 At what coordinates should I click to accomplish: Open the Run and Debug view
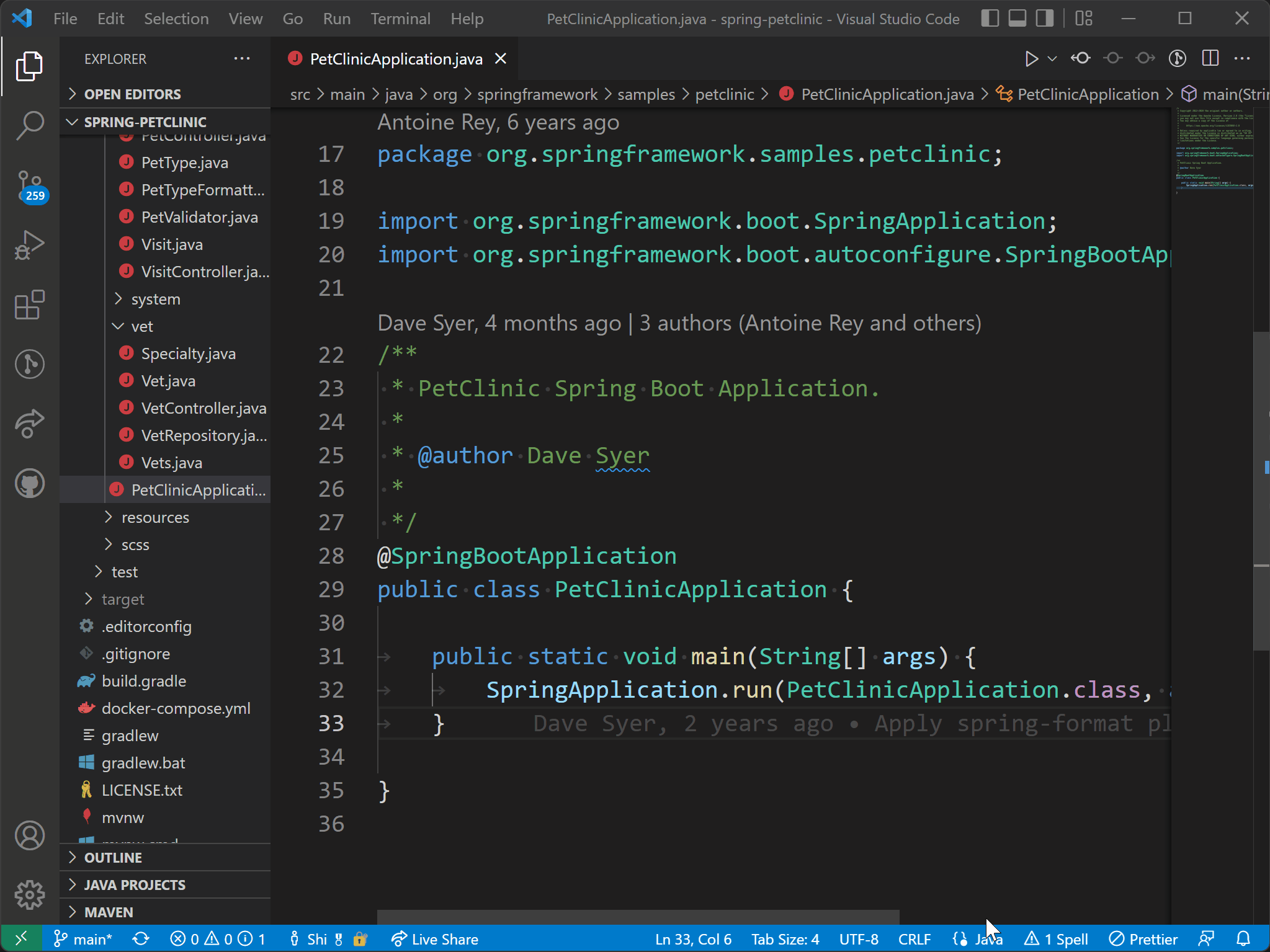point(29,244)
